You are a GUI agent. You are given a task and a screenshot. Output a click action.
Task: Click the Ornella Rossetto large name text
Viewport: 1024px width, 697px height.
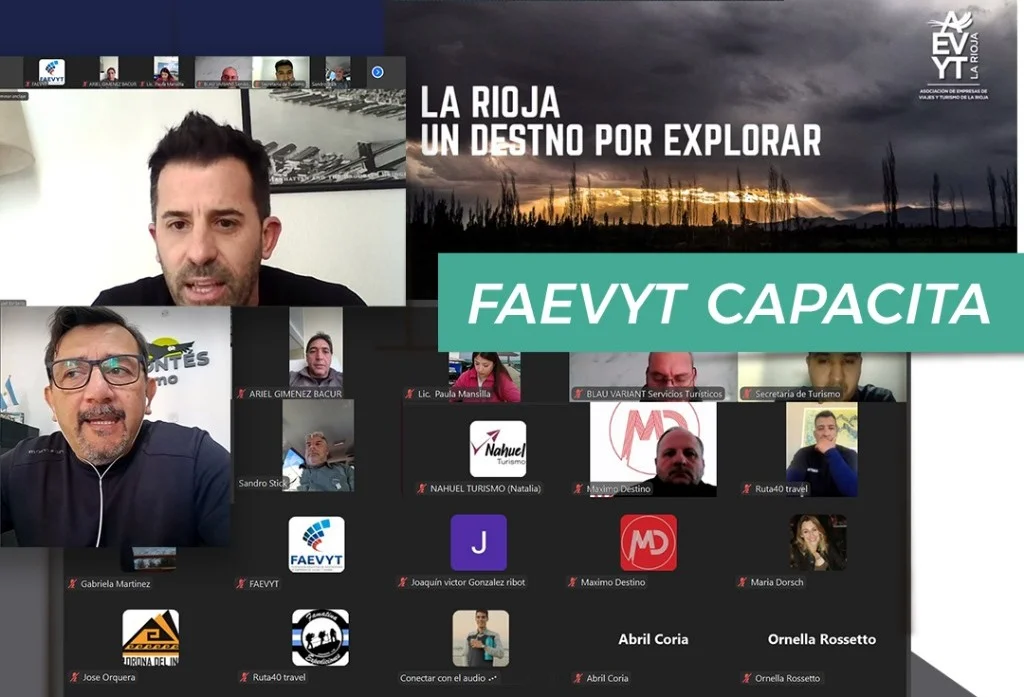click(x=821, y=639)
